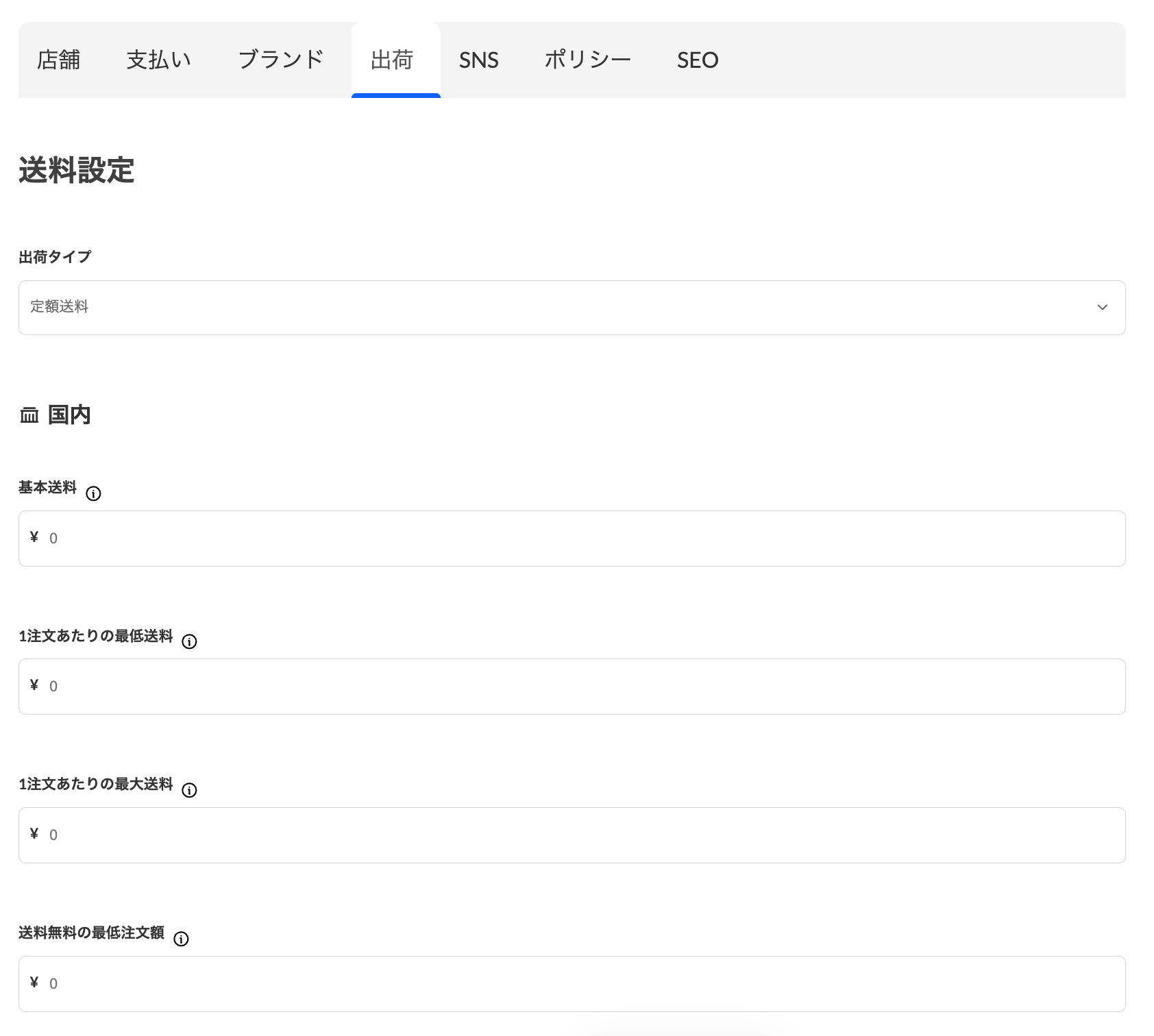This screenshot has width=1154, height=1036.
Task: Show info tooltip for 送料無料の最低注文額
Action: (x=181, y=939)
